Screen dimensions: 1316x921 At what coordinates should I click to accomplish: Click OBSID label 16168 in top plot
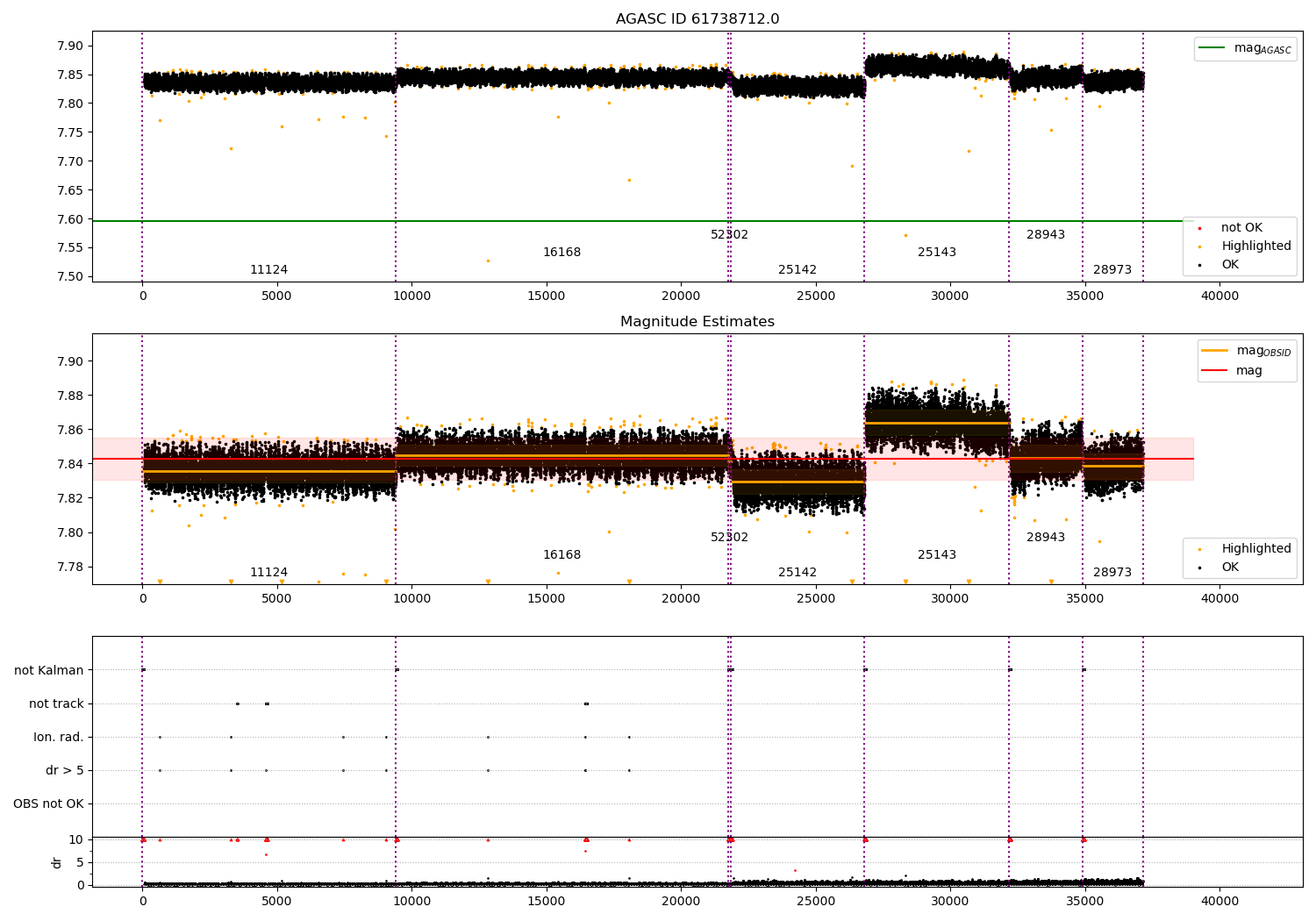pyautogui.click(x=561, y=253)
